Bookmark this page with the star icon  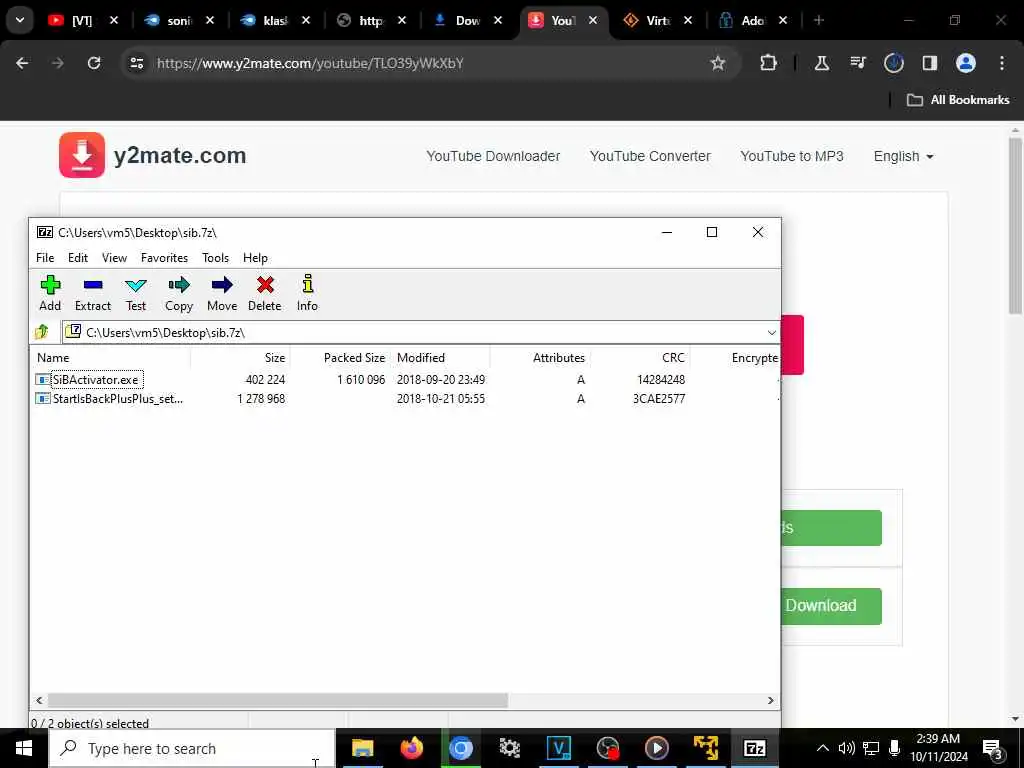coord(718,63)
